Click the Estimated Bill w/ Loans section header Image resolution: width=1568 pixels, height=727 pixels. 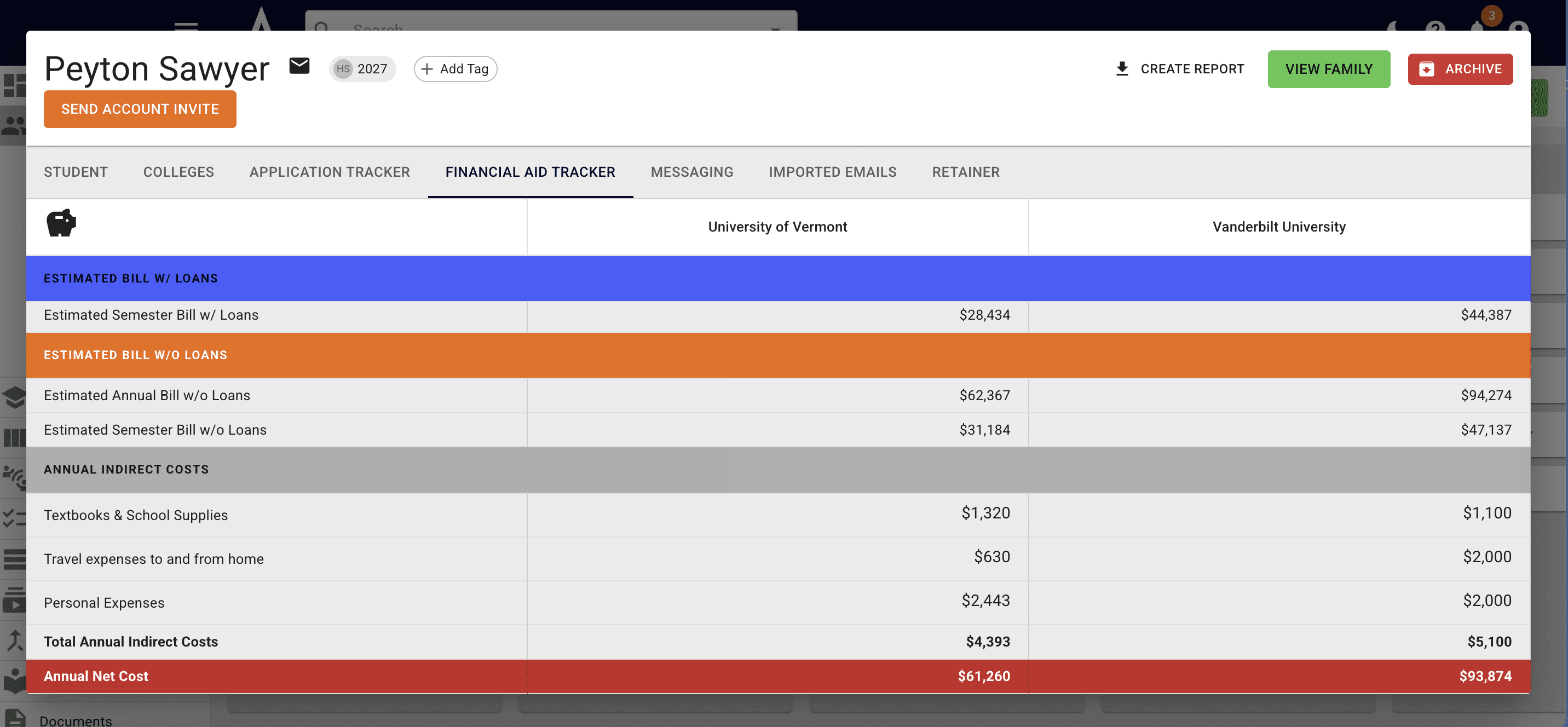pyautogui.click(x=778, y=278)
